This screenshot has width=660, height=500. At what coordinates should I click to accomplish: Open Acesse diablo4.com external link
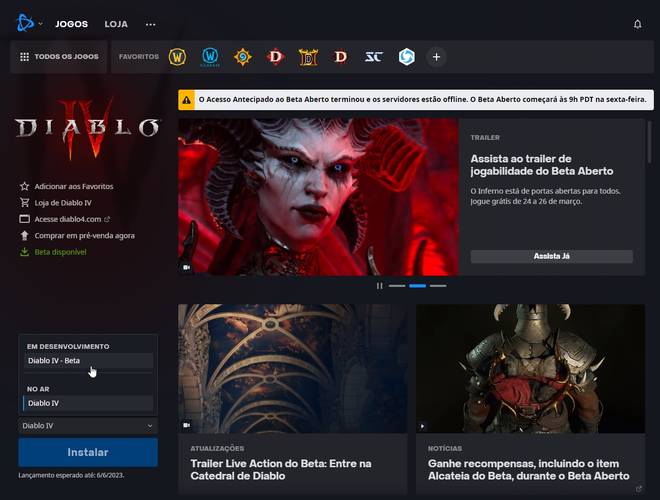coord(65,219)
